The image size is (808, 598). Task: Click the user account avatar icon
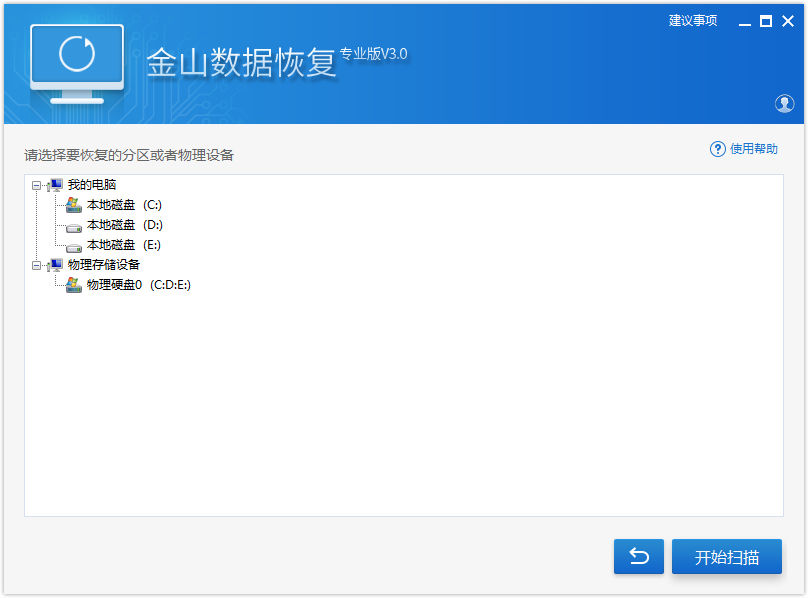pos(784,103)
